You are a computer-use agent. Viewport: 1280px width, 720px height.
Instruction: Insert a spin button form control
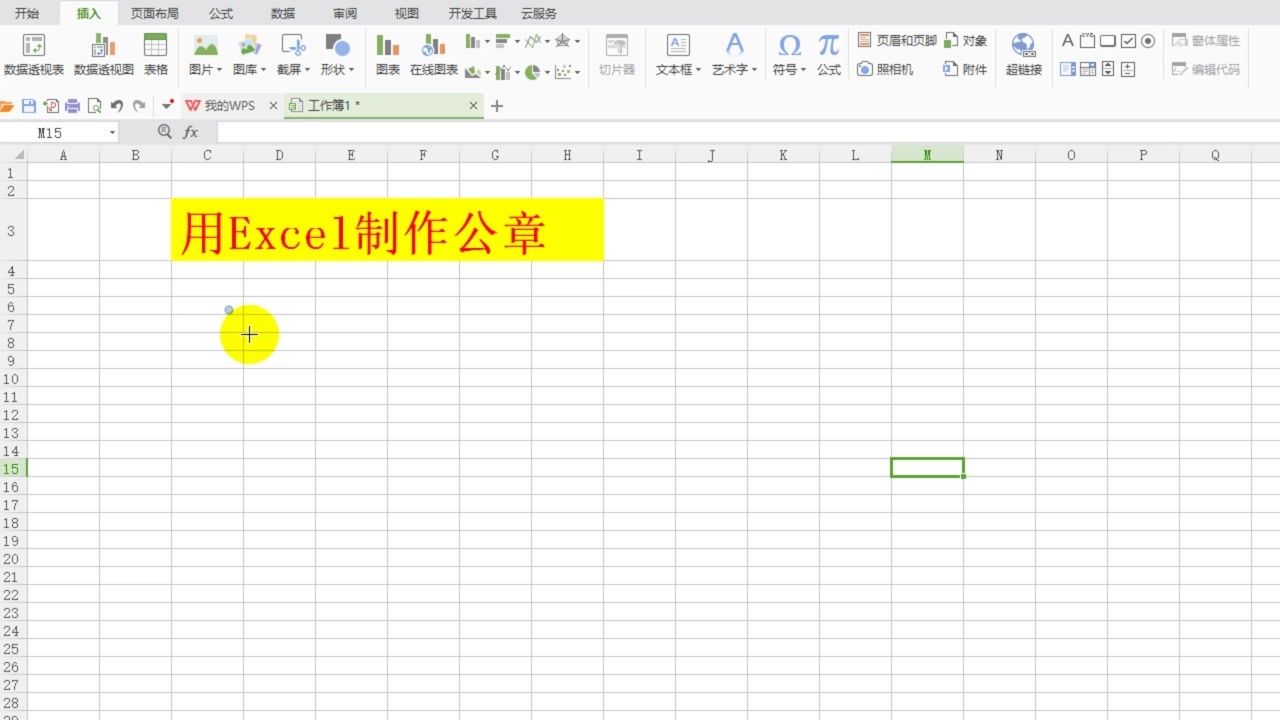[1128, 69]
